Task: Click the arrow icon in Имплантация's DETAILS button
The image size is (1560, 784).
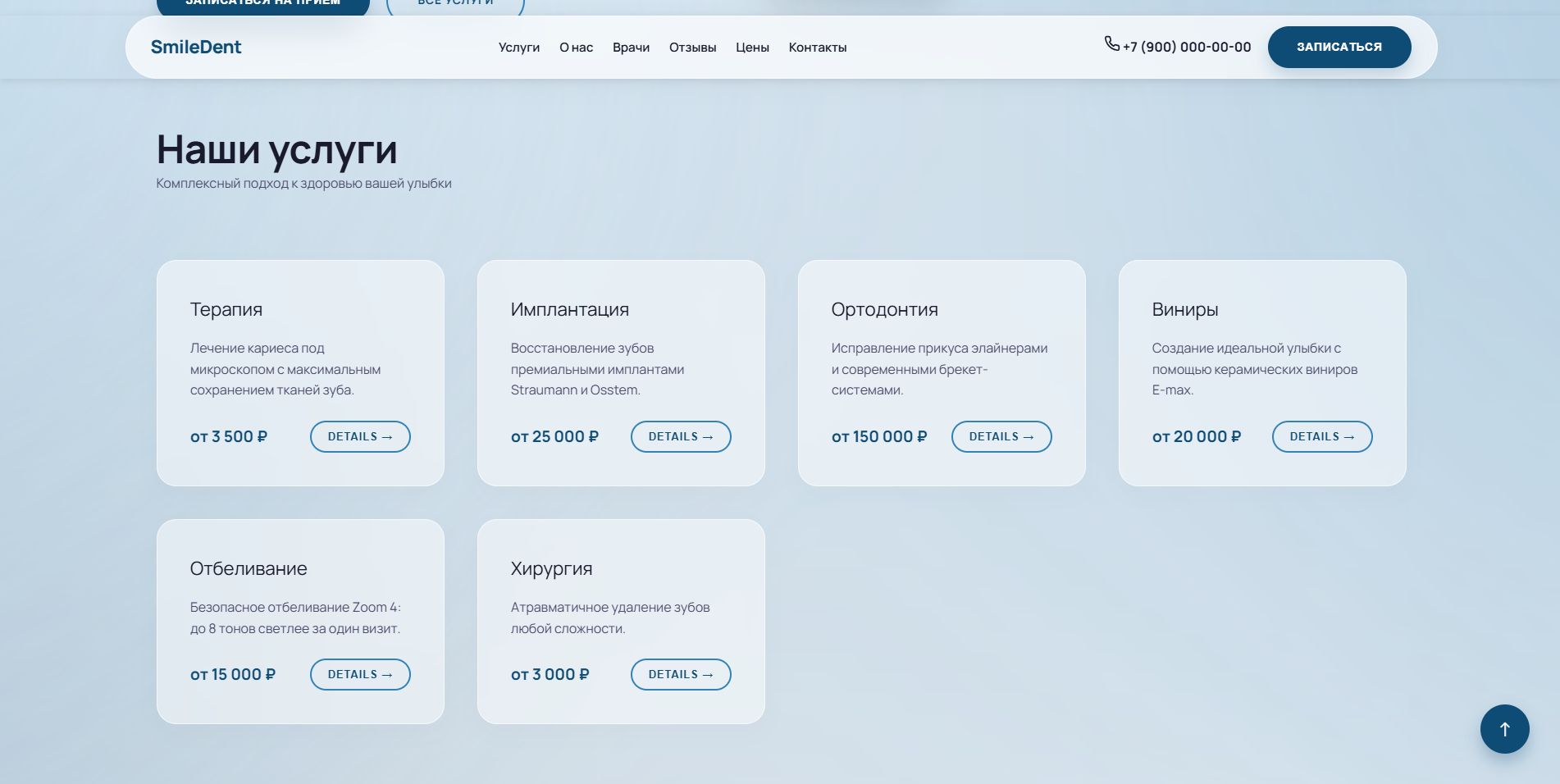Action: click(706, 436)
